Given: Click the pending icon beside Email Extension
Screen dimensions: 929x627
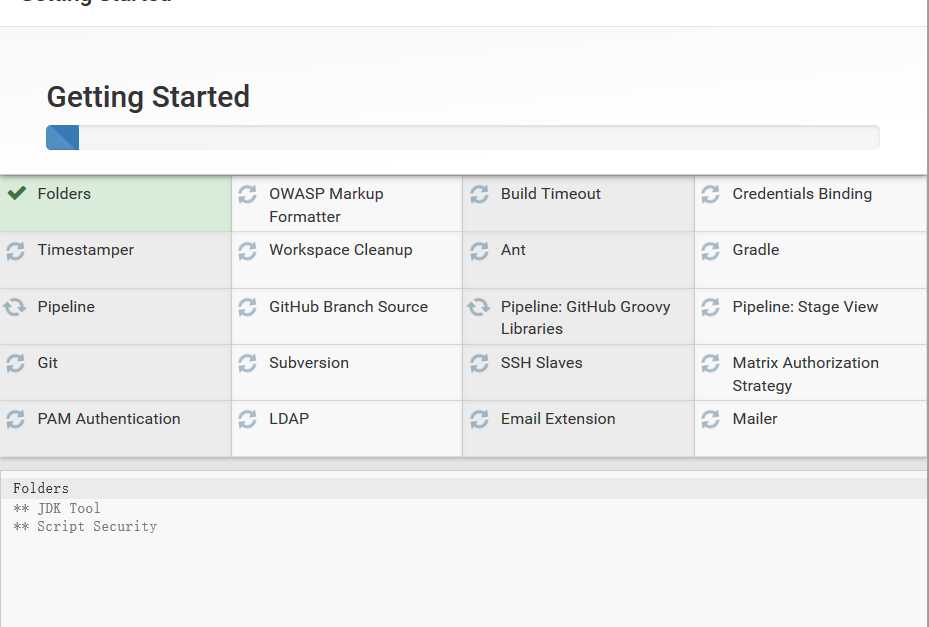Looking at the screenshot, I should [x=479, y=419].
